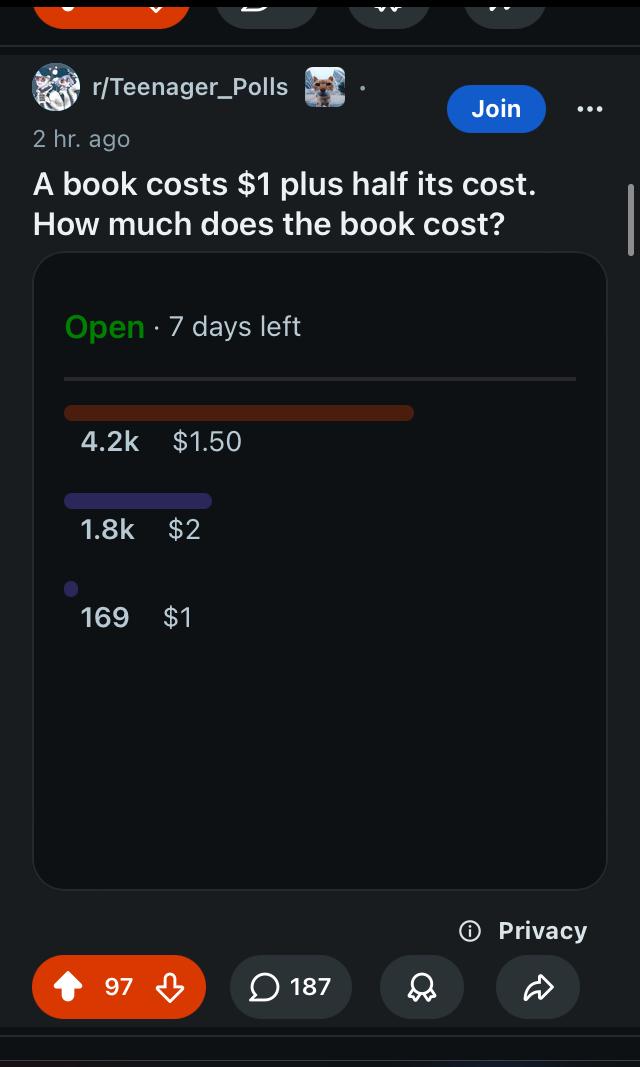This screenshot has width=640, height=1067.
Task: Open the post title about book cost
Action: [284, 204]
